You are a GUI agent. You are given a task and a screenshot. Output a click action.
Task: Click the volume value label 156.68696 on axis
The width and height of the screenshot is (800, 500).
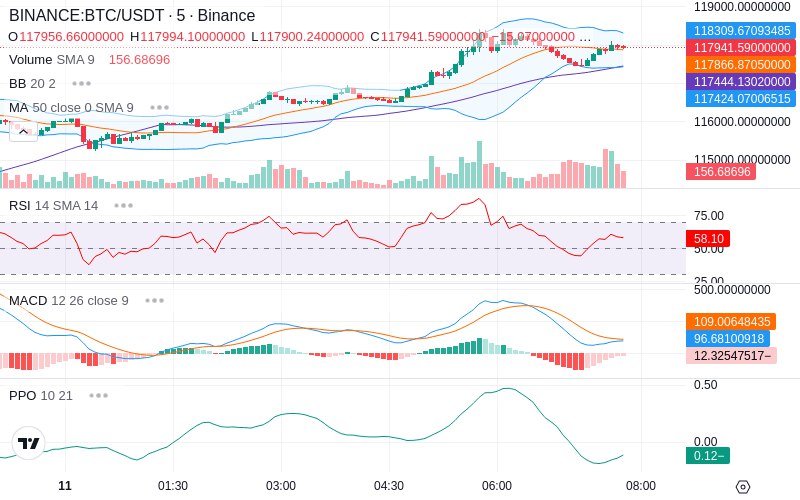[721, 171]
